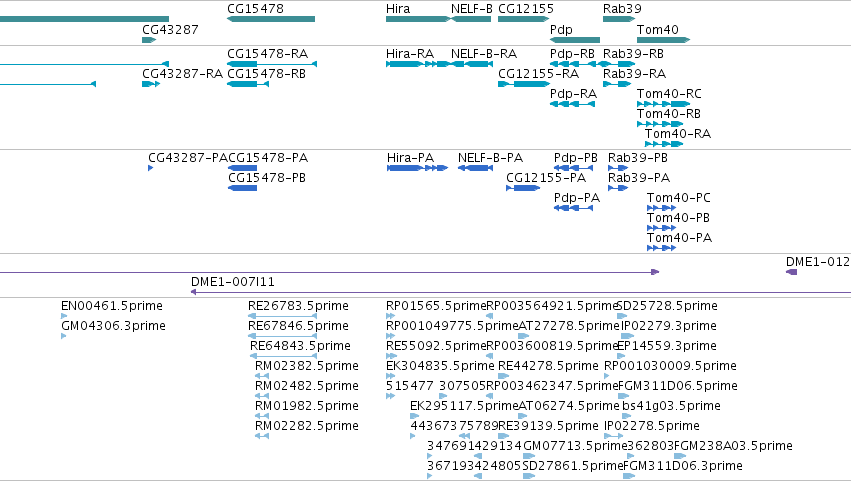The height and width of the screenshot is (481, 851).
Task: Open the Pdp-PA CDS label
Action: click(577, 198)
